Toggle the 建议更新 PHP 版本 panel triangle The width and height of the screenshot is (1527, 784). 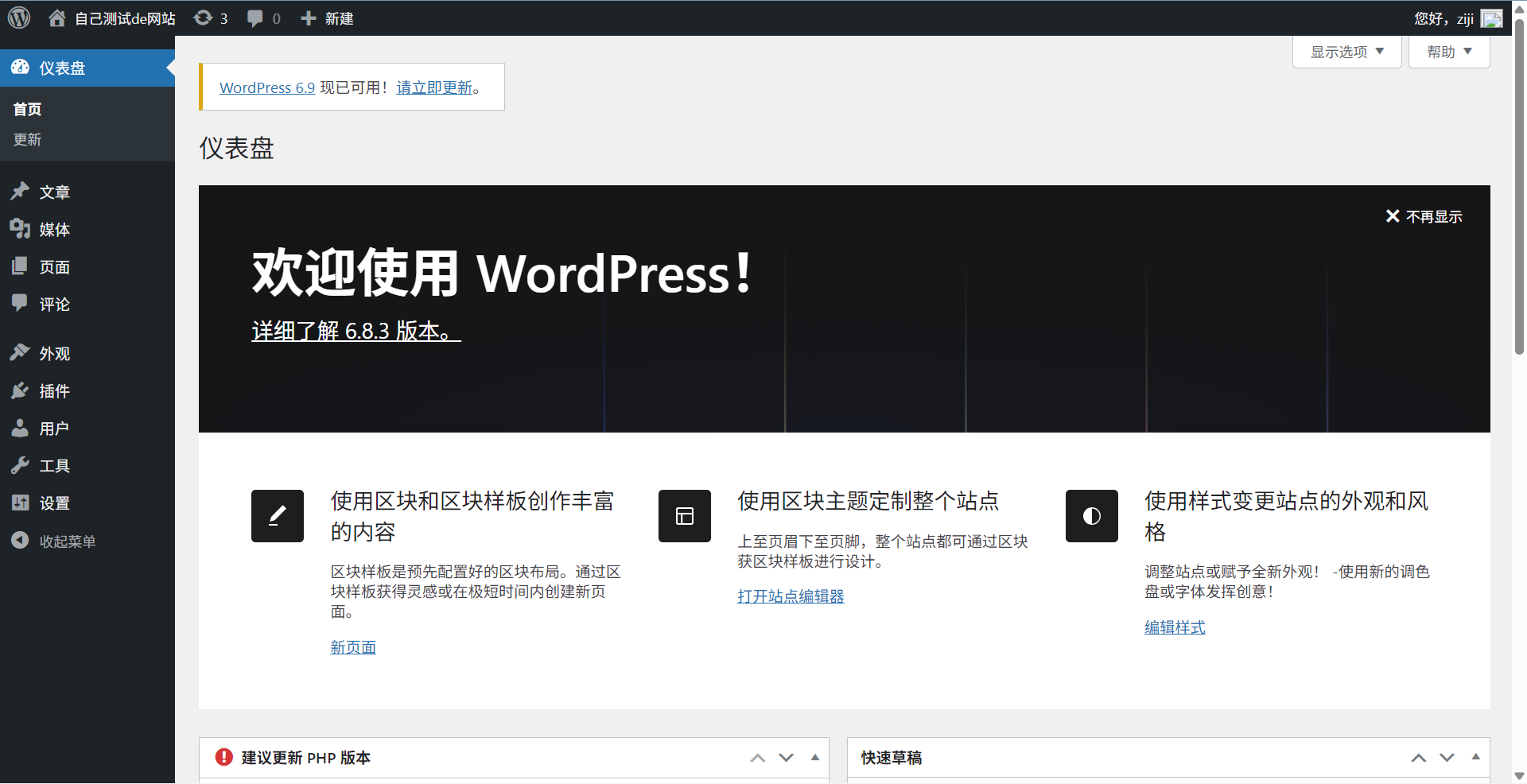click(815, 758)
